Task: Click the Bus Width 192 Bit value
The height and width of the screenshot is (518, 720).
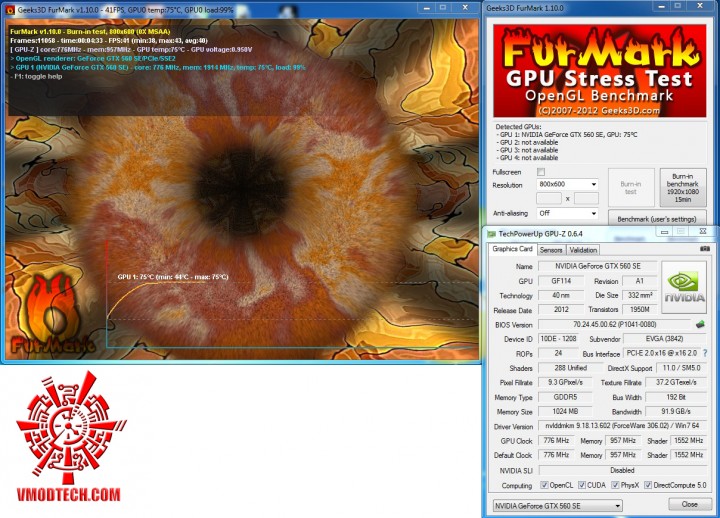Action: 676,397
